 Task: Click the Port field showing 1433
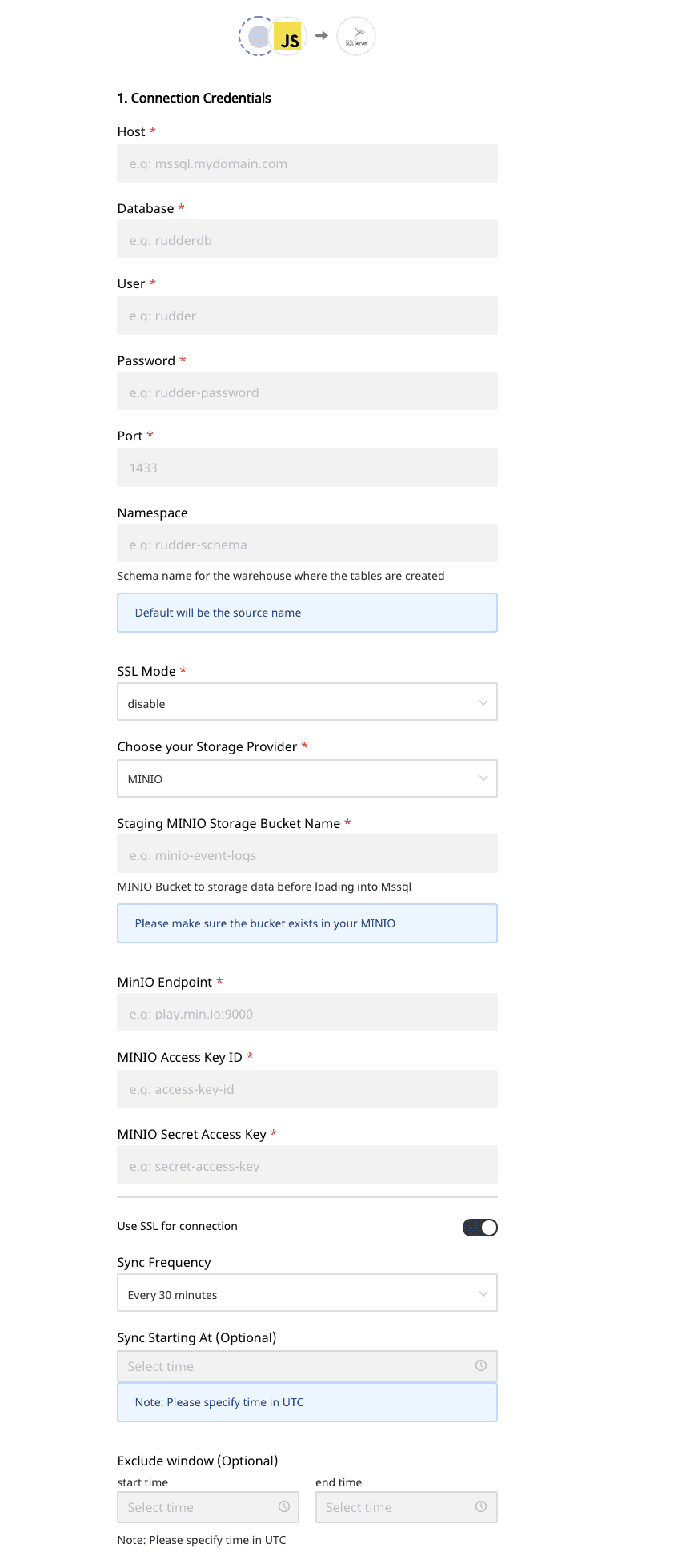307,467
